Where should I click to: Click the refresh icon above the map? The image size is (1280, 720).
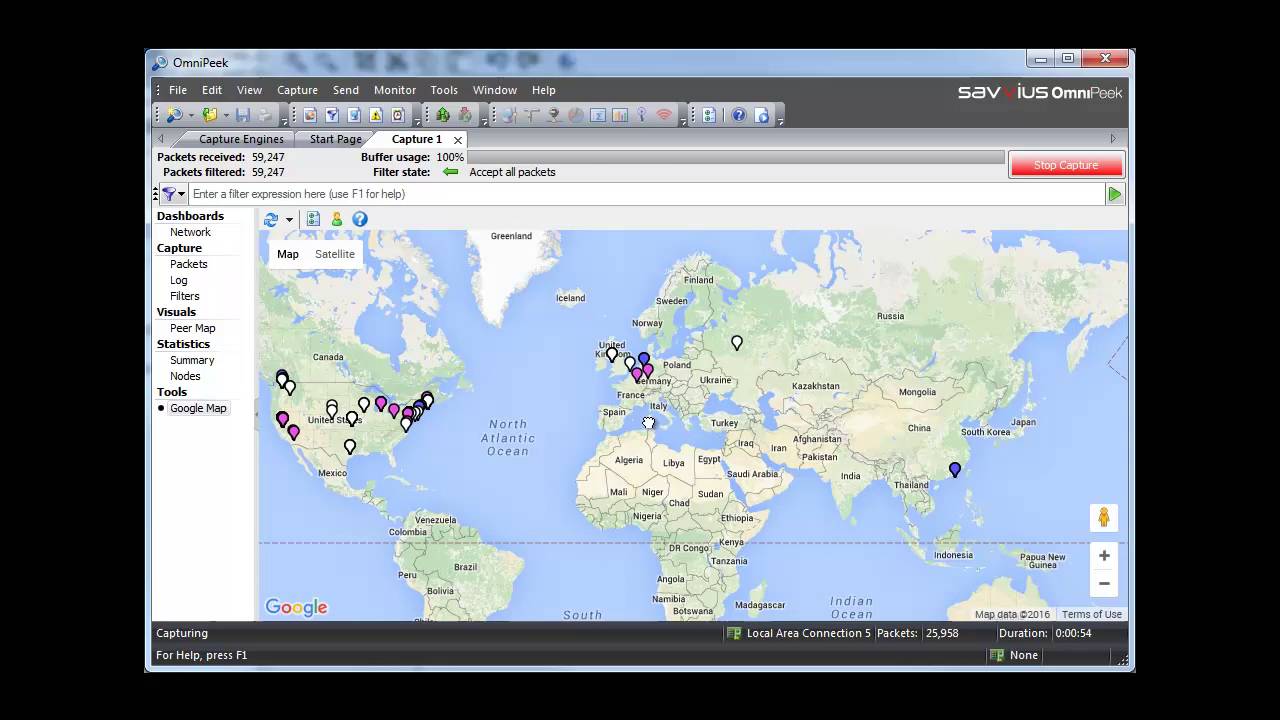271,219
